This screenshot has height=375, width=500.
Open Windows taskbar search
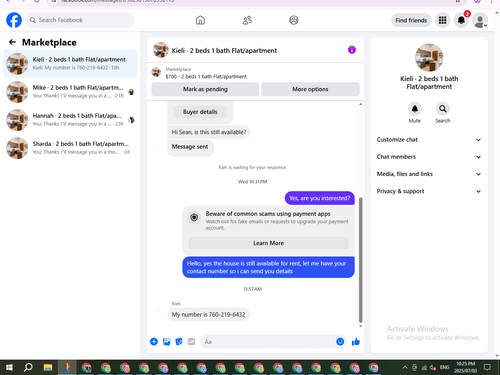[x=28, y=367]
